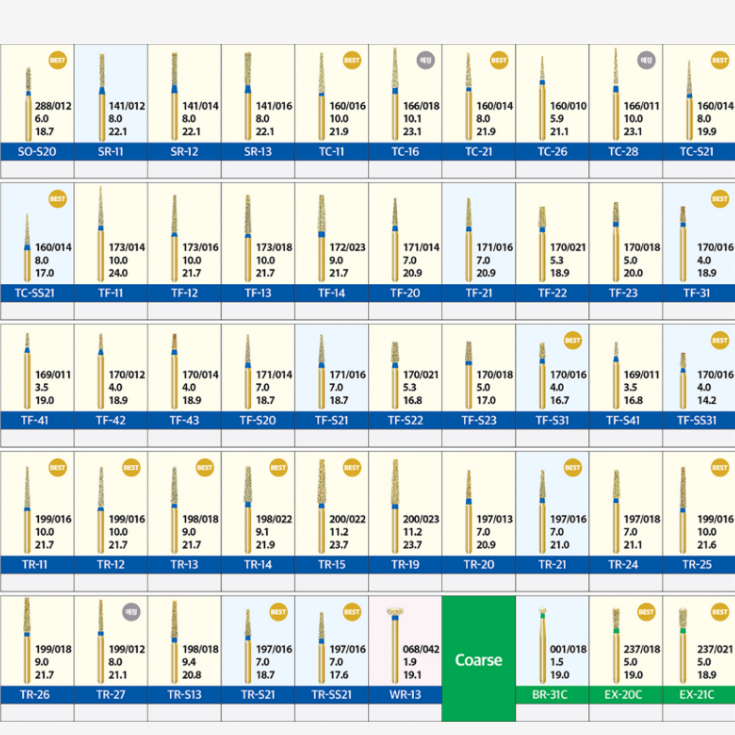Select the SR-13 bur image
This screenshot has height=735, width=735.
pyautogui.click(x=248, y=96)
